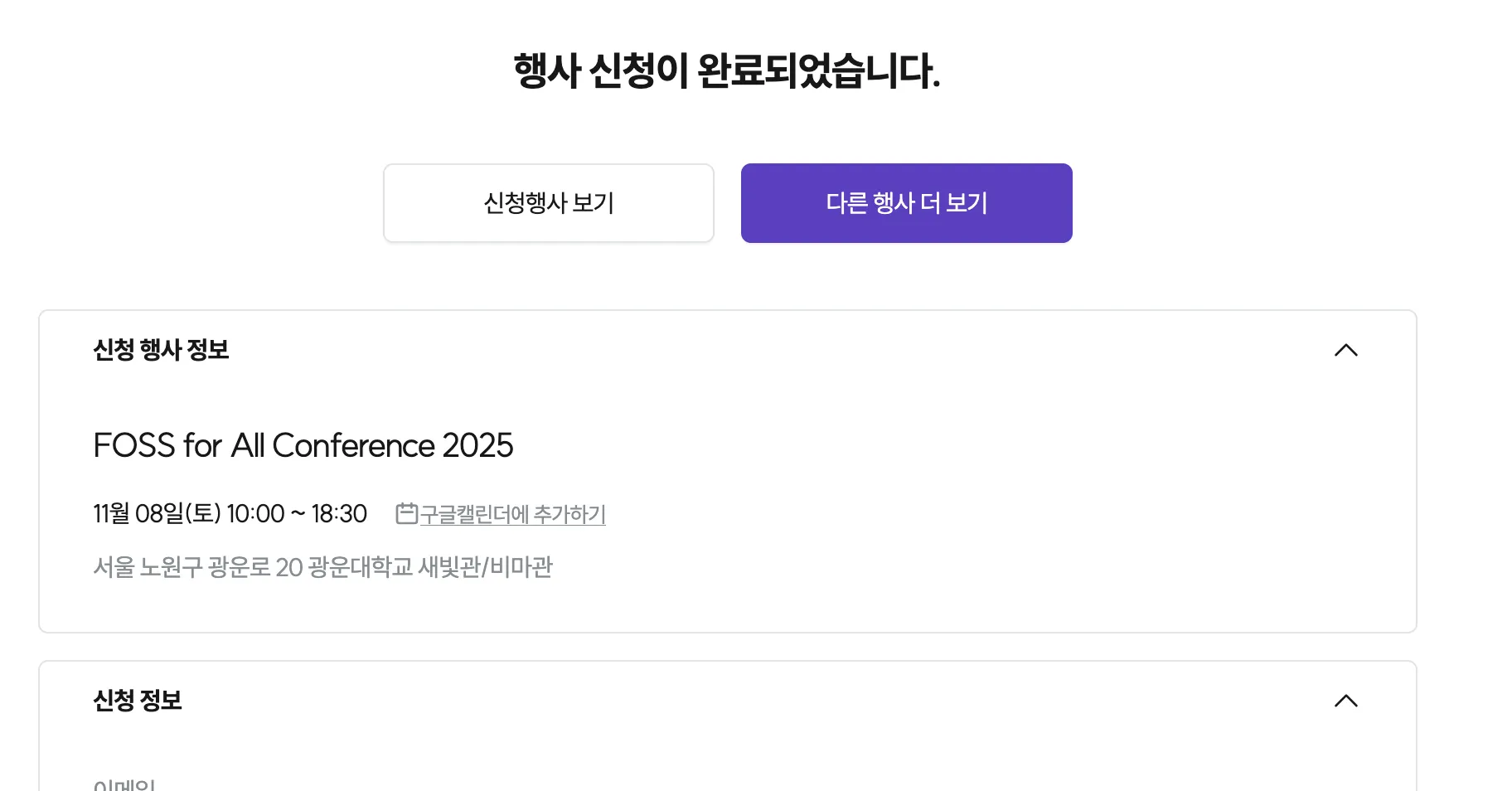This screenshot has width=1512, height=791.
Task: Collapse the 신청 정보 section chevron
Action: pyautogui.click(x=1345, y=701)
